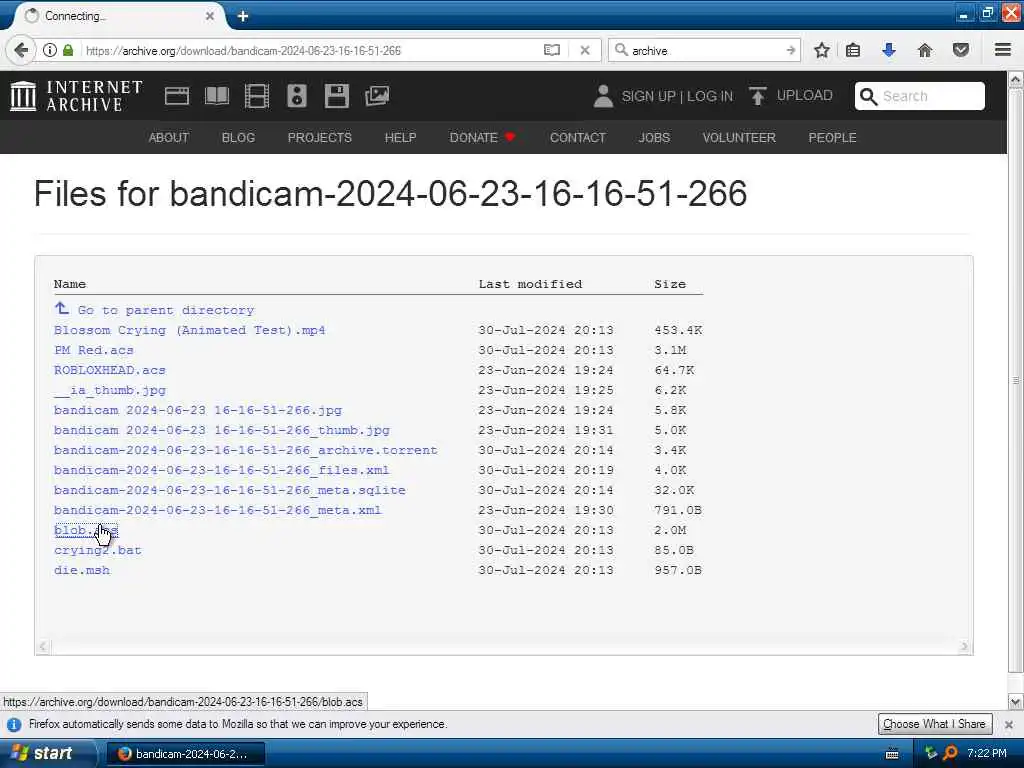Open Audio speaker icon
Viewport: 1024px width, 768px height.
(296, 96)
